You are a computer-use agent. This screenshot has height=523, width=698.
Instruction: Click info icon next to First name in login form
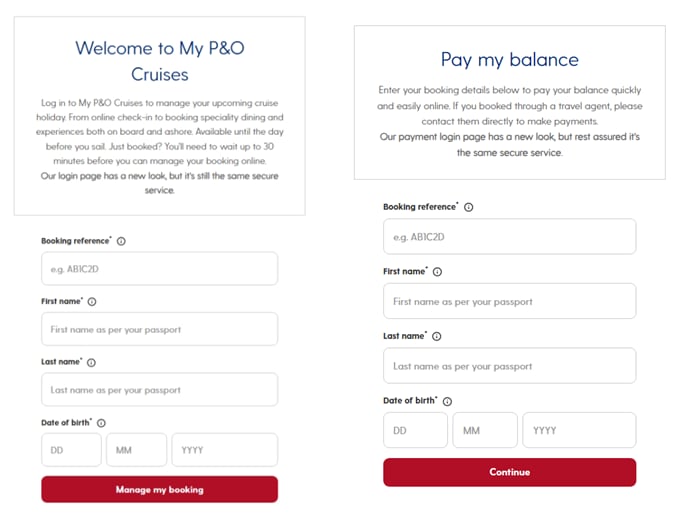[x=92, y=301]
